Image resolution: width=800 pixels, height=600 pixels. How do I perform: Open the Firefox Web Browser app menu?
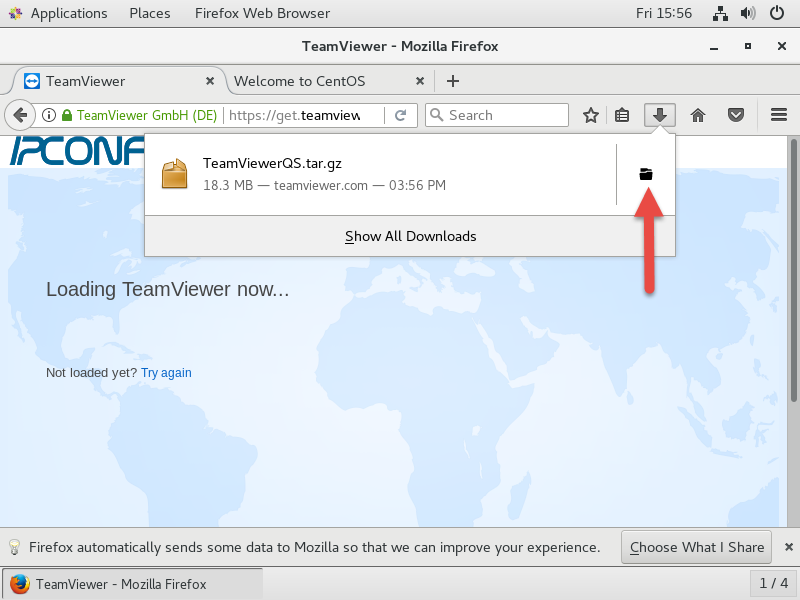pyautogui.click(x=262, y=13)
